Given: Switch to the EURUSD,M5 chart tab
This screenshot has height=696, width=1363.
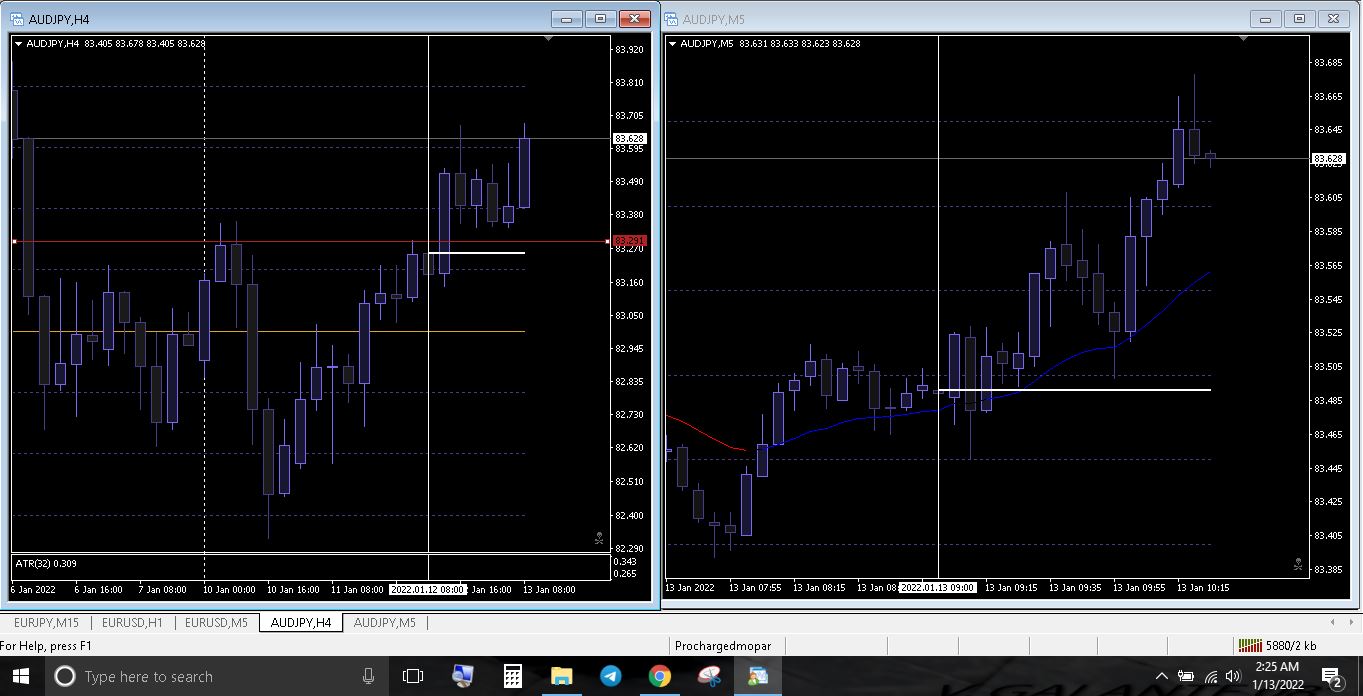Looking at the screenshot, I should 216,622.
